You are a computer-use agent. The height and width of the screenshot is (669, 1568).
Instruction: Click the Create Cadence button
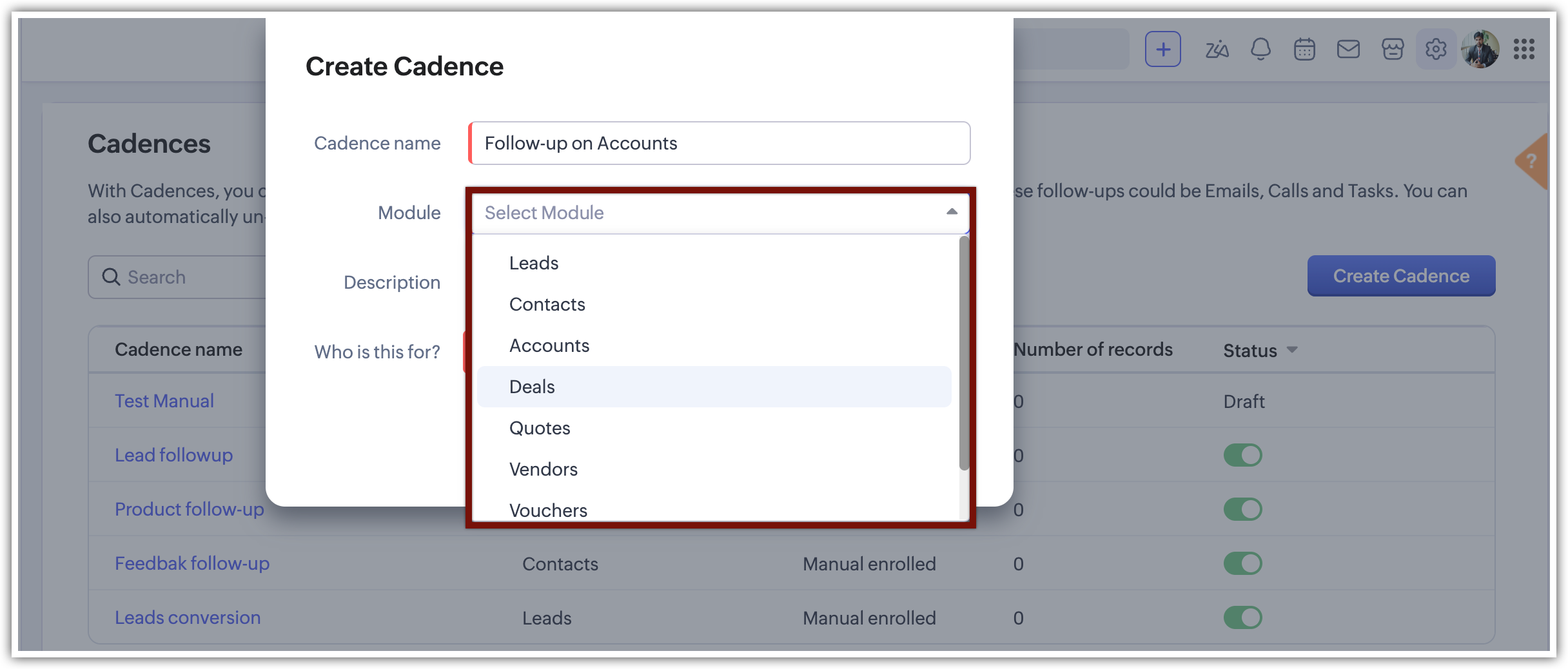[1401, 276]
